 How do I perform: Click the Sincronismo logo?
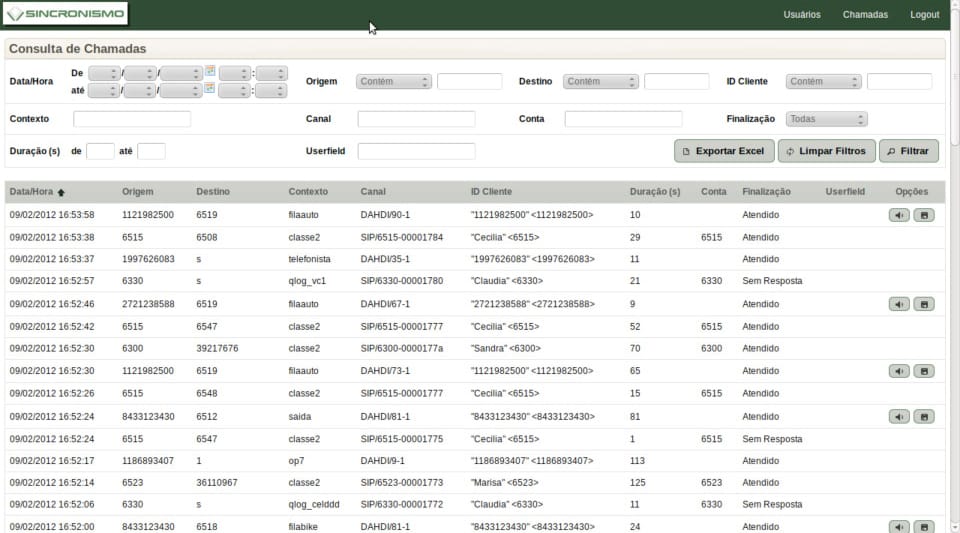[66, 13]
